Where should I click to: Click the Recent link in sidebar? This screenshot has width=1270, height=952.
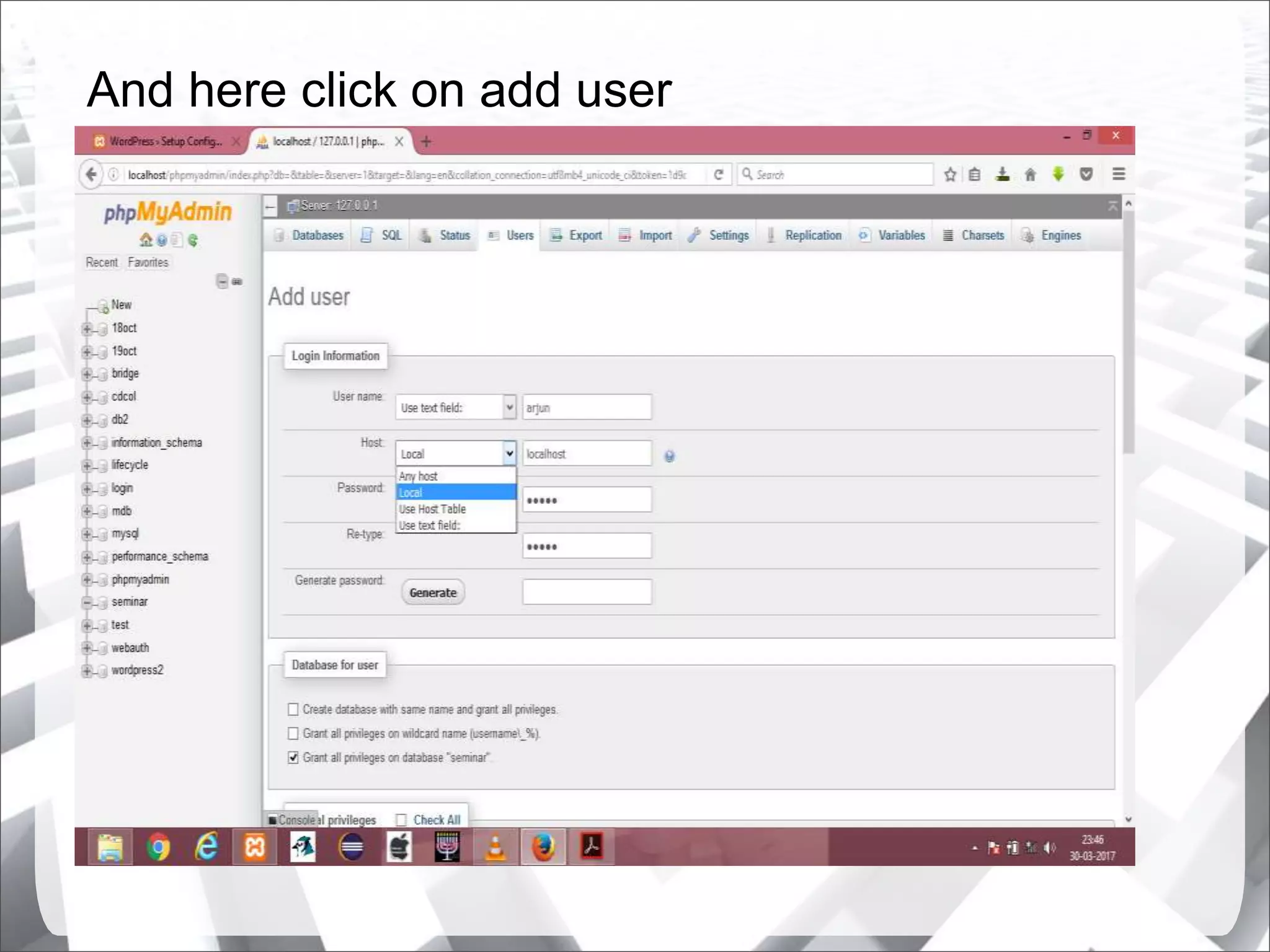pyautogui.click(x=102, y=262)
